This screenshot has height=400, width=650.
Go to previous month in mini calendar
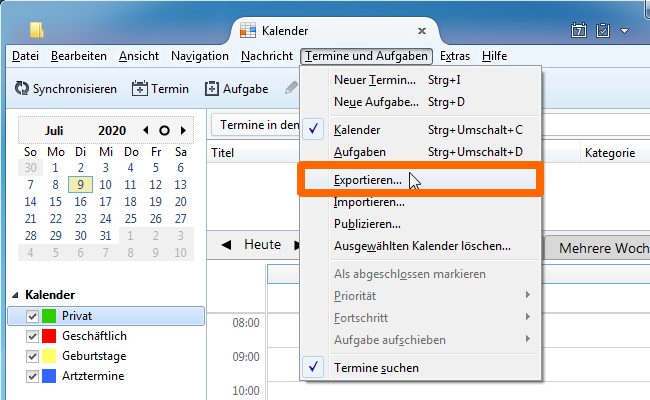tap(146, 131)
